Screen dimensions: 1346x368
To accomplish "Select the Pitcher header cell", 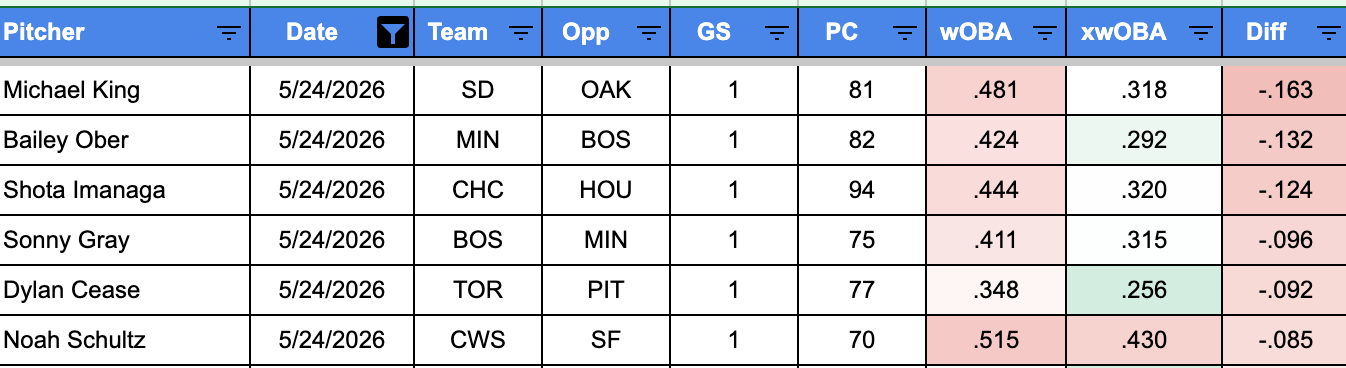I will point(125,32).
